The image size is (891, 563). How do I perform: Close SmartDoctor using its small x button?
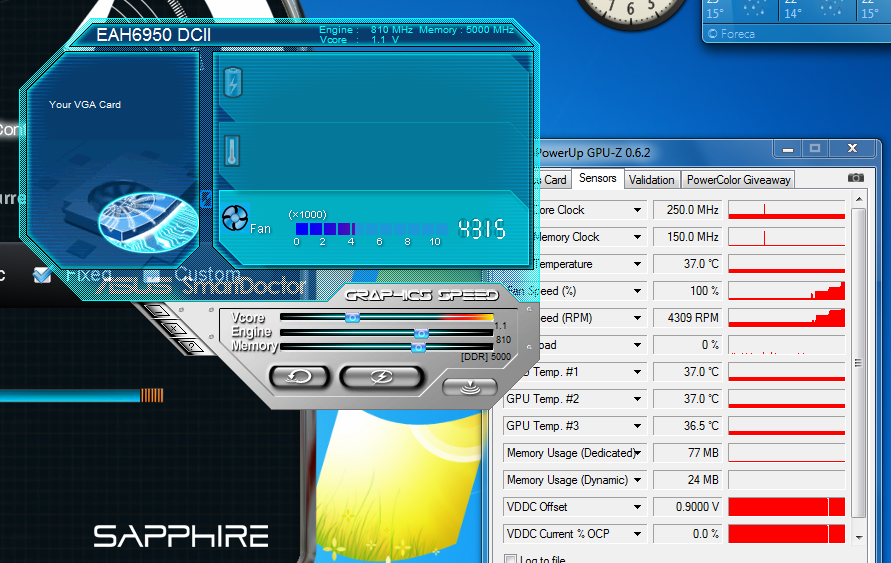tap(174, 328)
